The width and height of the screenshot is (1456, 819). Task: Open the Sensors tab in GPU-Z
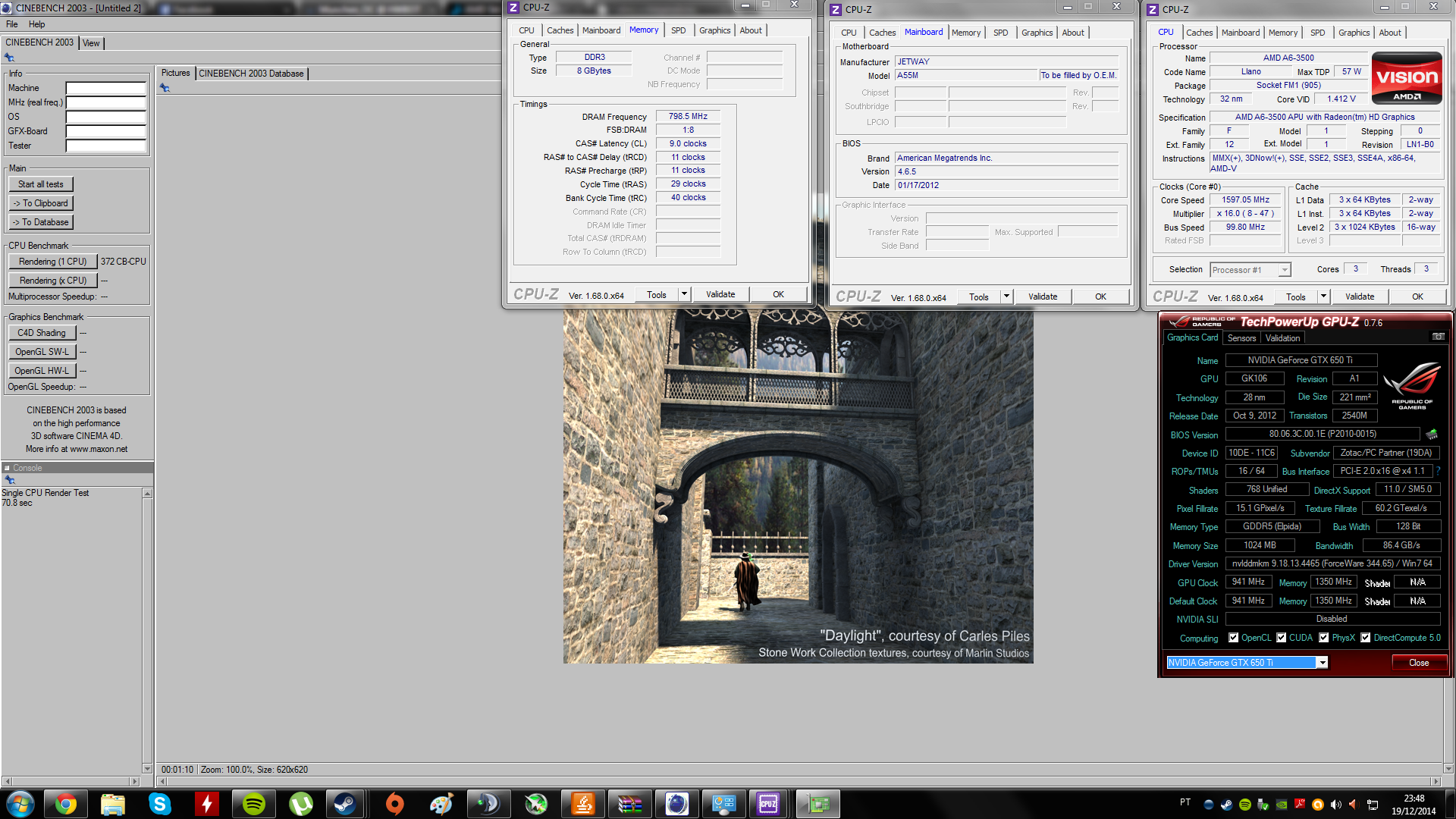tap(1241, 338)
